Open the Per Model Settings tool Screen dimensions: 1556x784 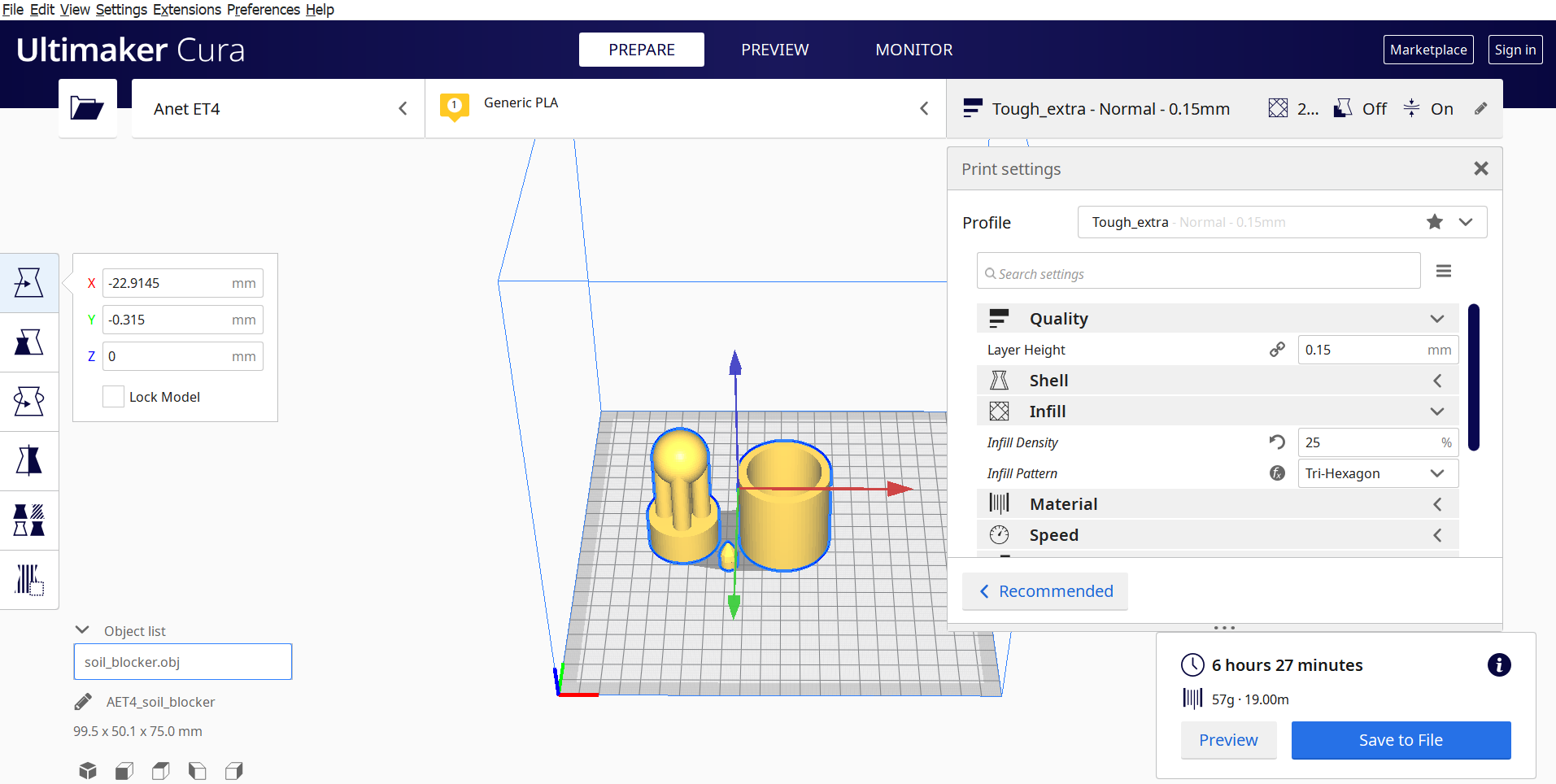point(29,520)
